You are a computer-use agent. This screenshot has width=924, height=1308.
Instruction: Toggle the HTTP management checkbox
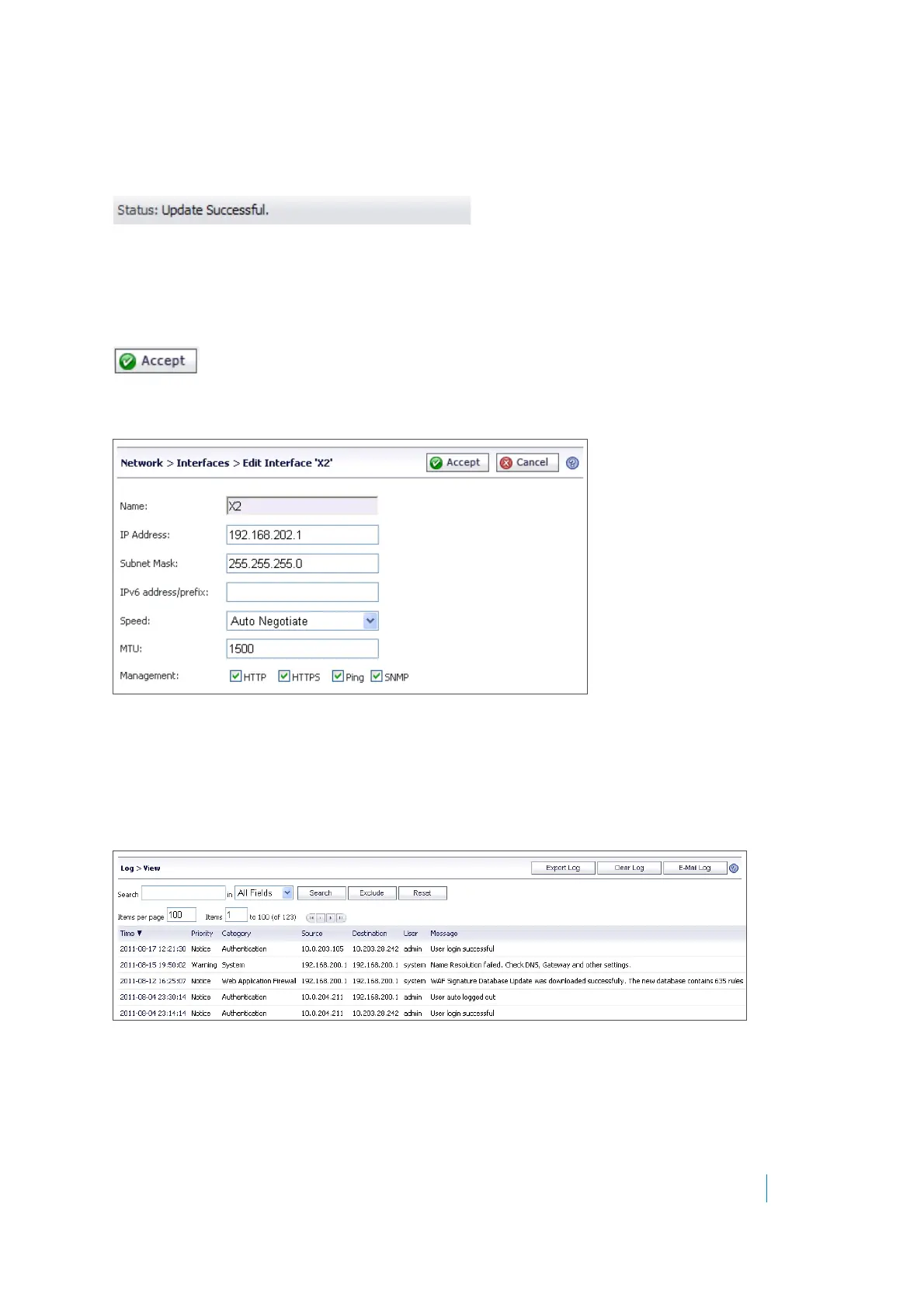click(x=236, y=676)
